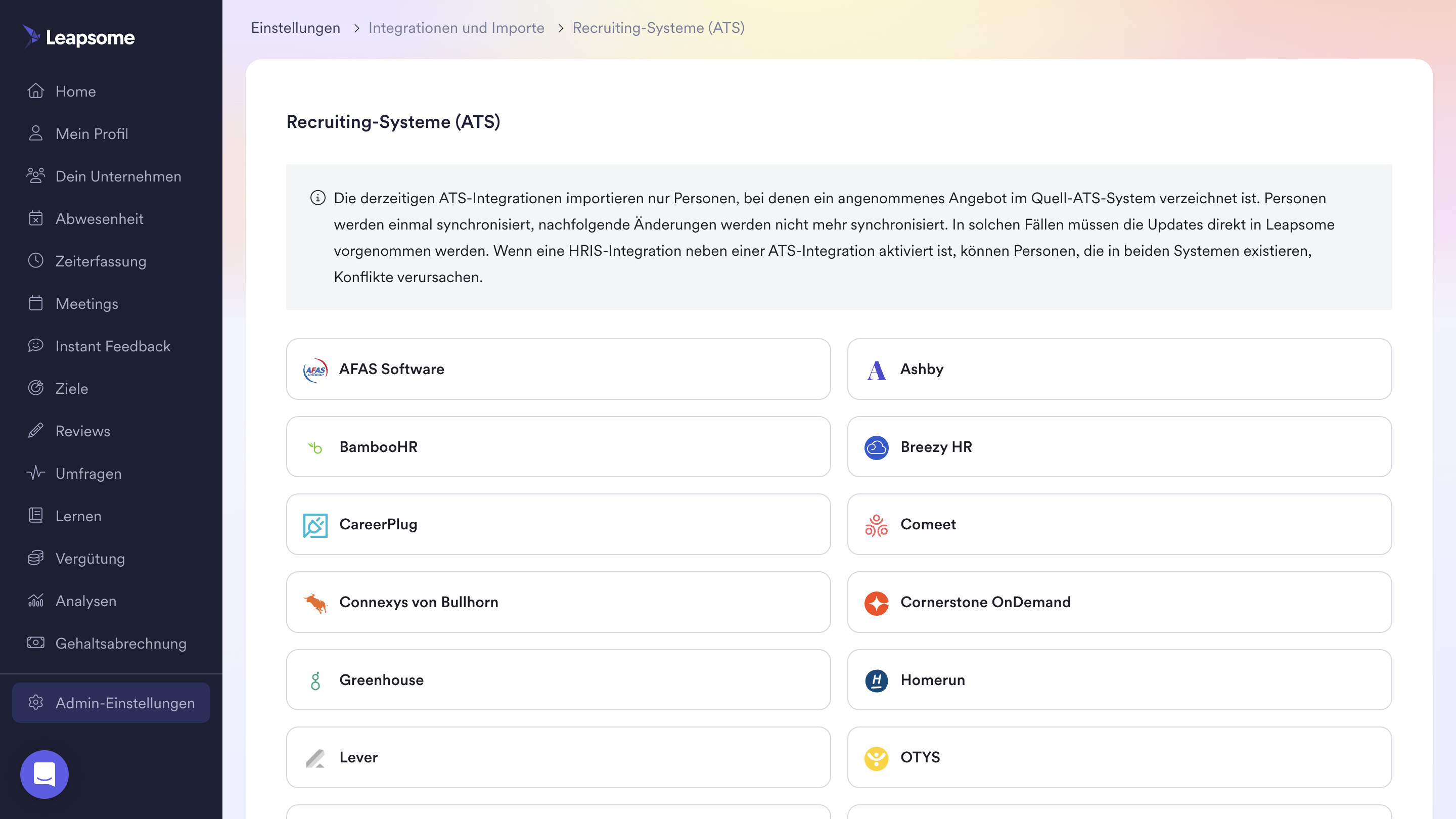This screenshot has width=1456, height=819.
Task: Click the Dein Unternehmen people icon
Action: click(35, 176)
